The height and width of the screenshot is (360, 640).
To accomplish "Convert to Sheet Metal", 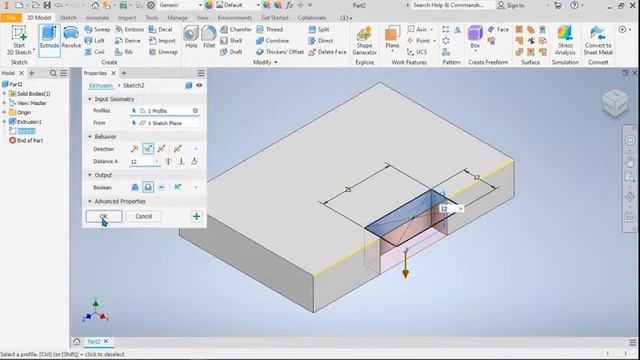I will tap(598, 40).
